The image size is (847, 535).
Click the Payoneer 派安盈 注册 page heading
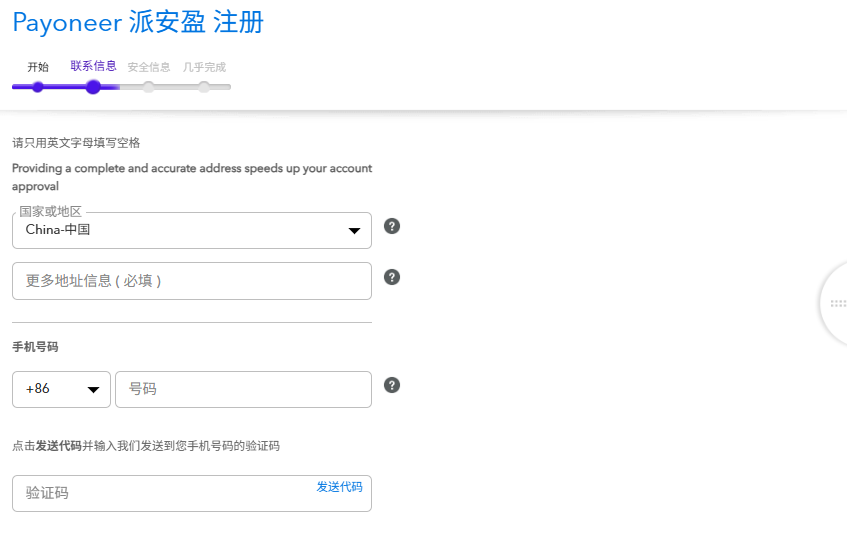pos(138,22)
